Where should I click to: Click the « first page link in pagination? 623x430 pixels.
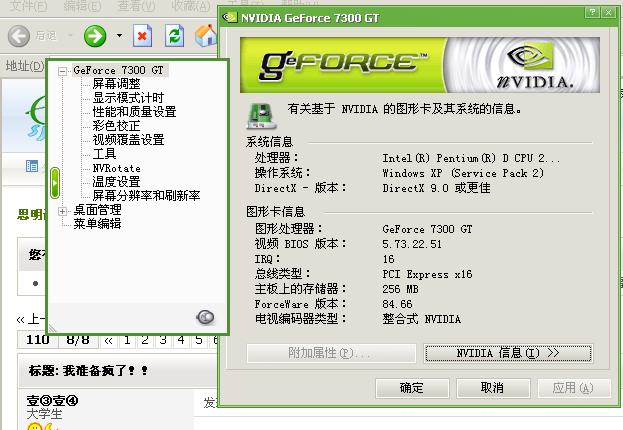pos(108,341)
